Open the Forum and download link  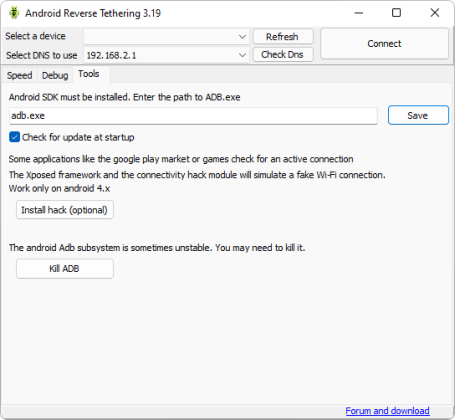pyautogui.click(x=387, y=411)
